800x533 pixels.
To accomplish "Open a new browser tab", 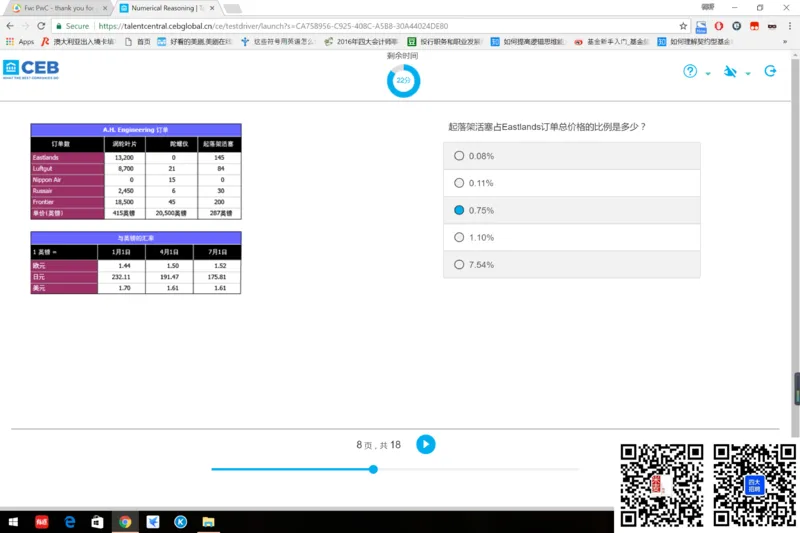I will 232,9.
